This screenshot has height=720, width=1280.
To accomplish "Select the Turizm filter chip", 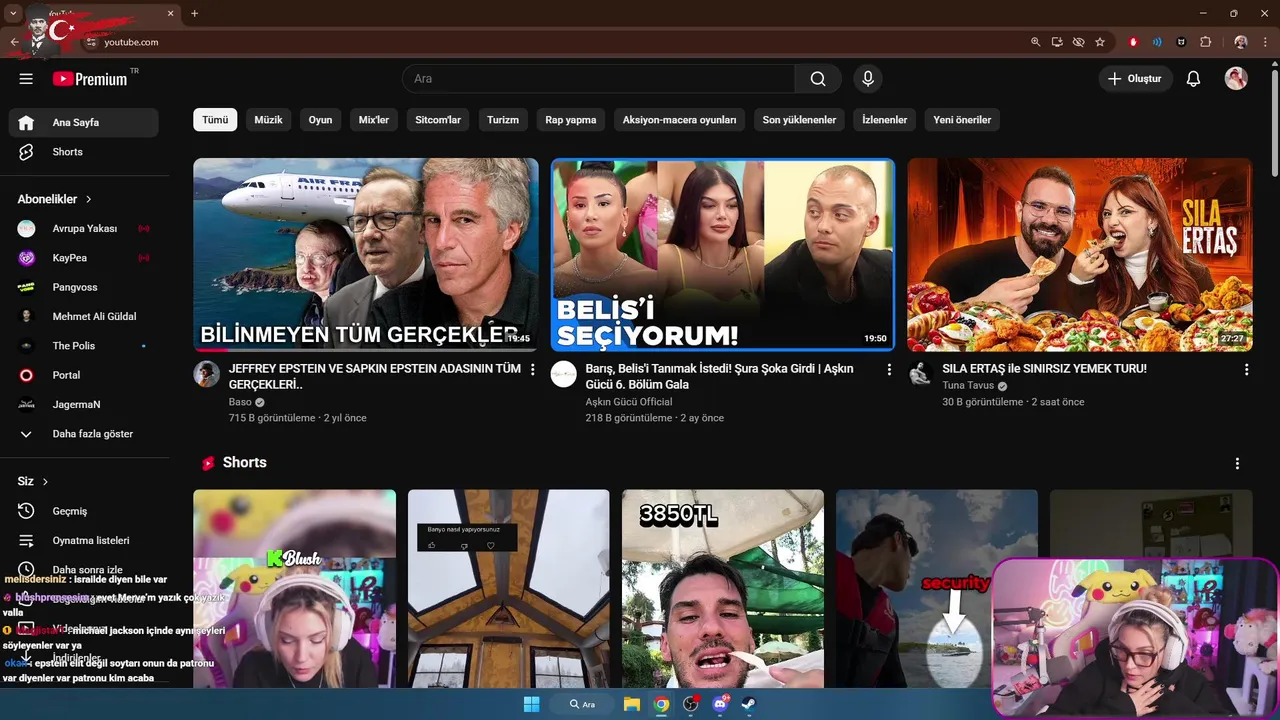I will tap(503, 120).
